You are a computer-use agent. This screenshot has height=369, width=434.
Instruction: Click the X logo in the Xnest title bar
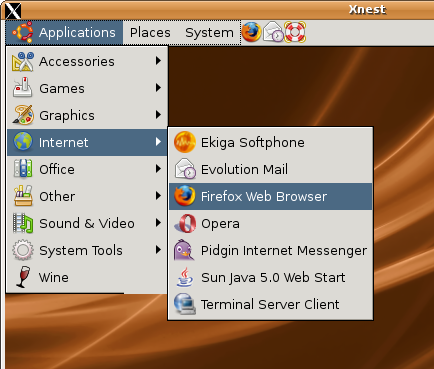tap(13, 11)
